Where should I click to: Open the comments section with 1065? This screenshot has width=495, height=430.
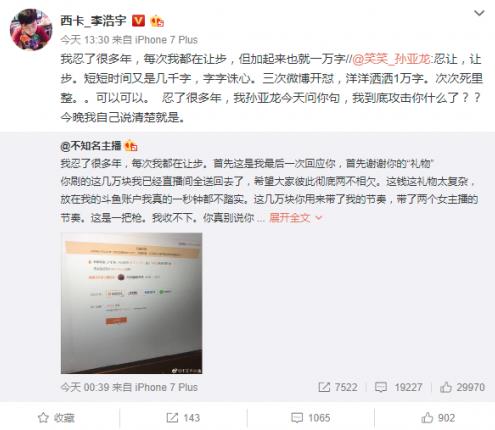point(311,418)
